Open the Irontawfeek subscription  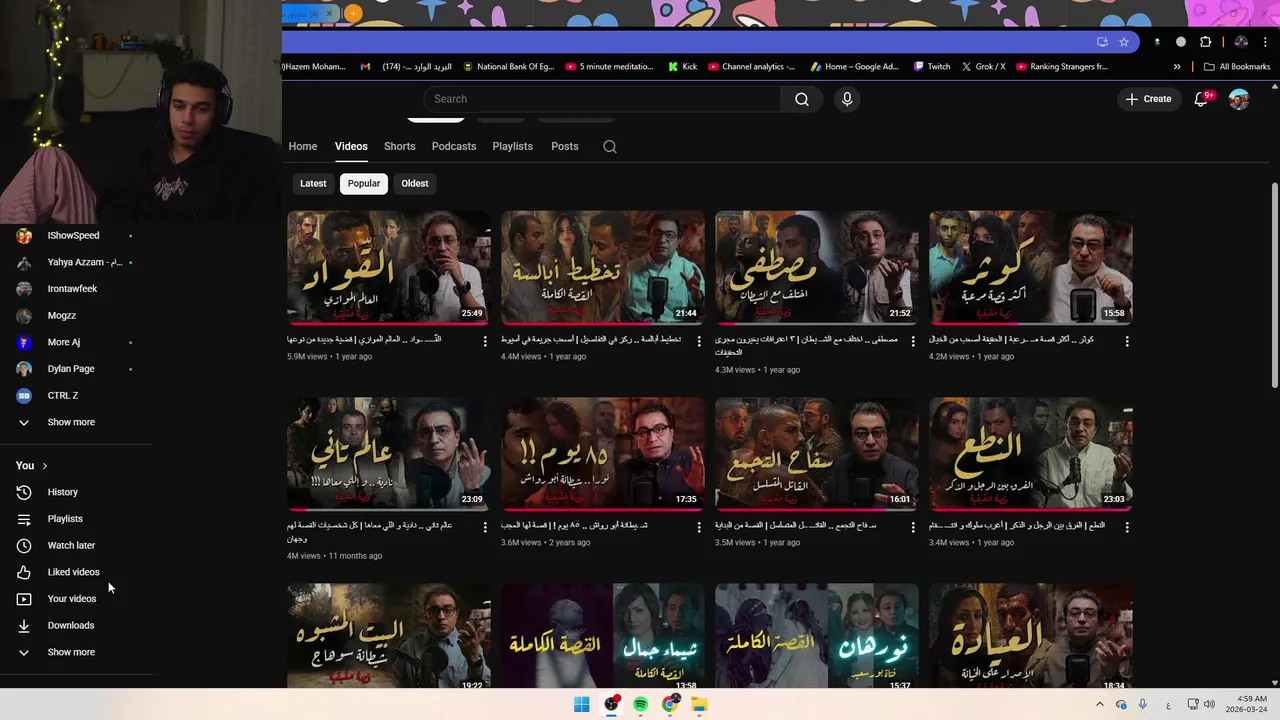72,289
